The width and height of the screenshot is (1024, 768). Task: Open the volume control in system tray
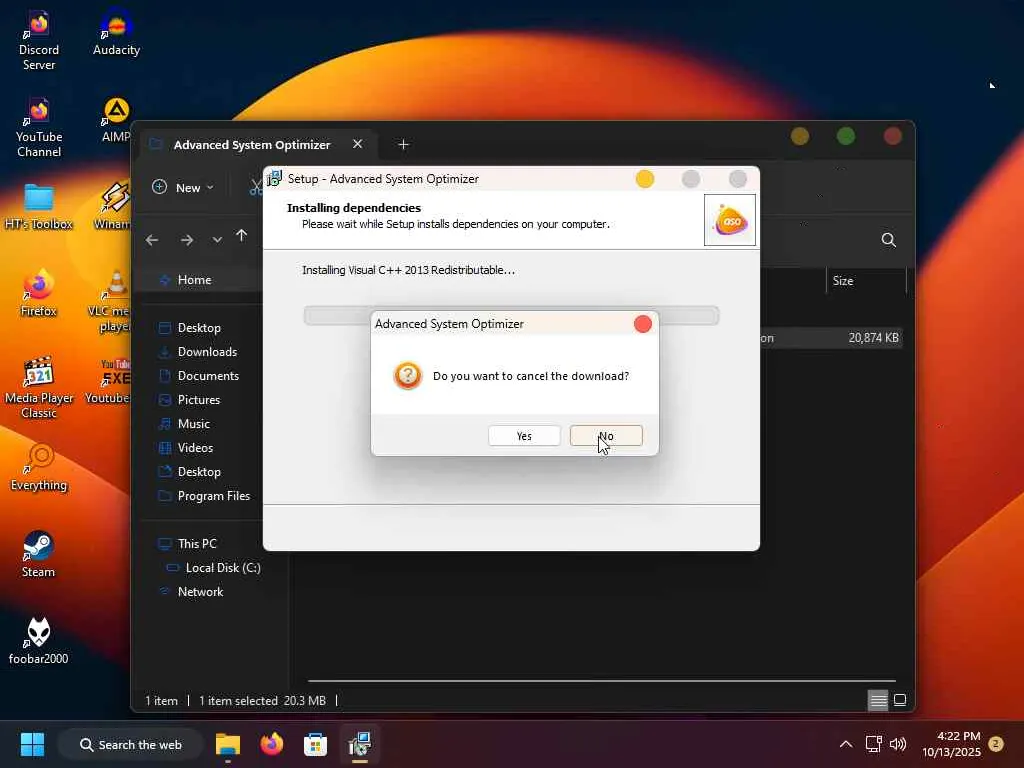[898, 744]
